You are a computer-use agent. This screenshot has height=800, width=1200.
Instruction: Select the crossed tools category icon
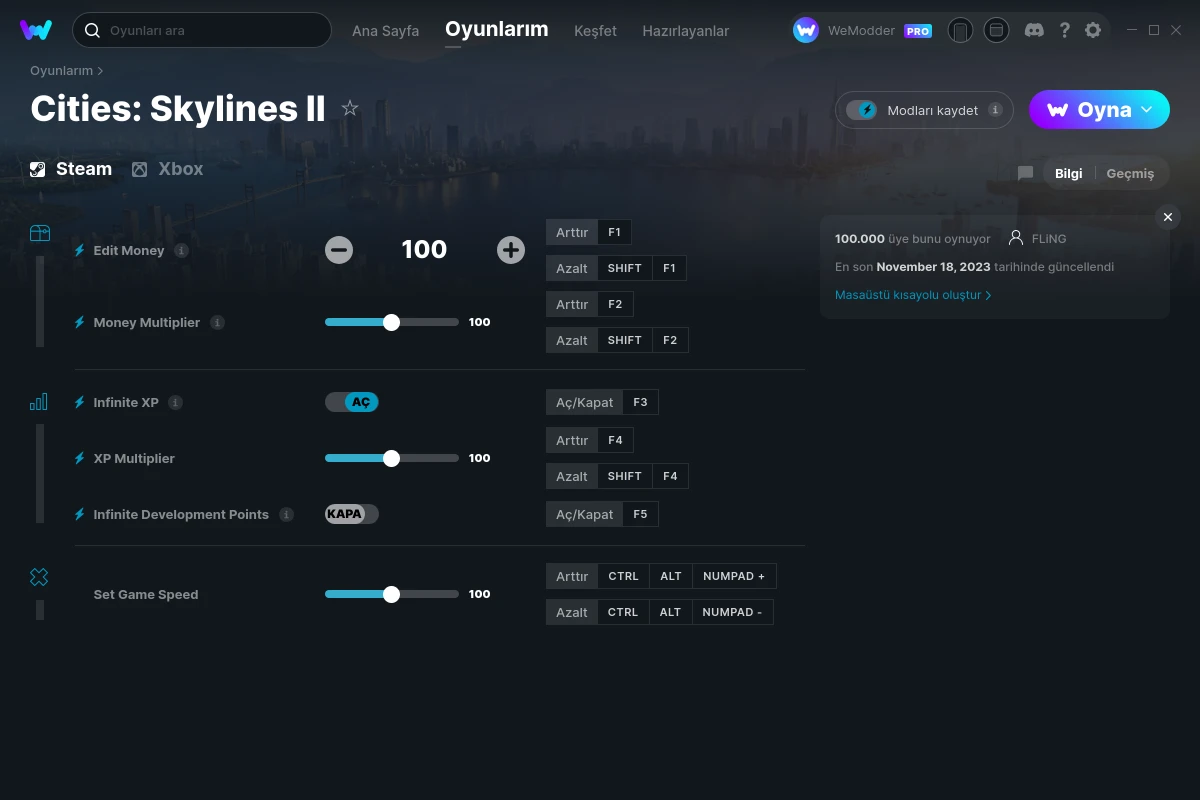tap(39, 577)
